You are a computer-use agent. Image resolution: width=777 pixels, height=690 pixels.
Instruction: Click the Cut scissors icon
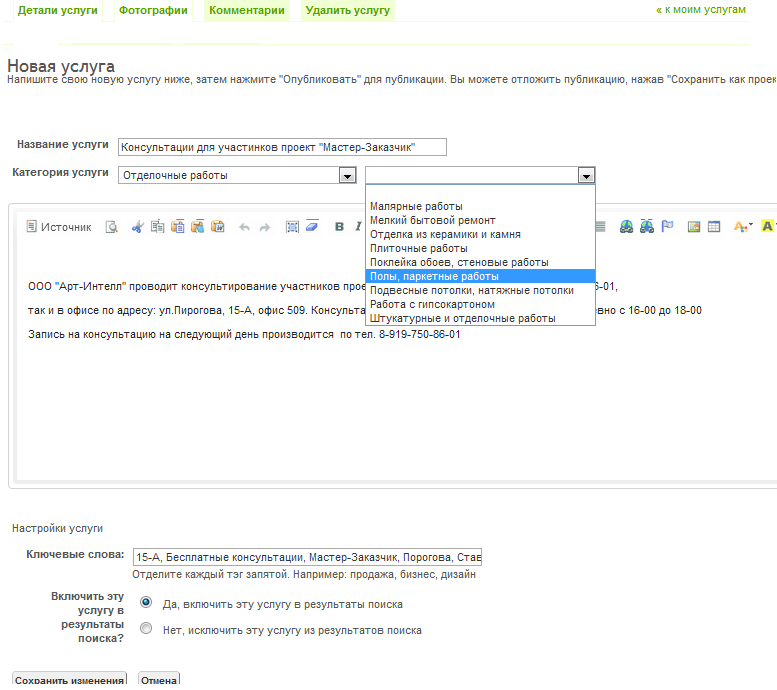click(138, 227)
